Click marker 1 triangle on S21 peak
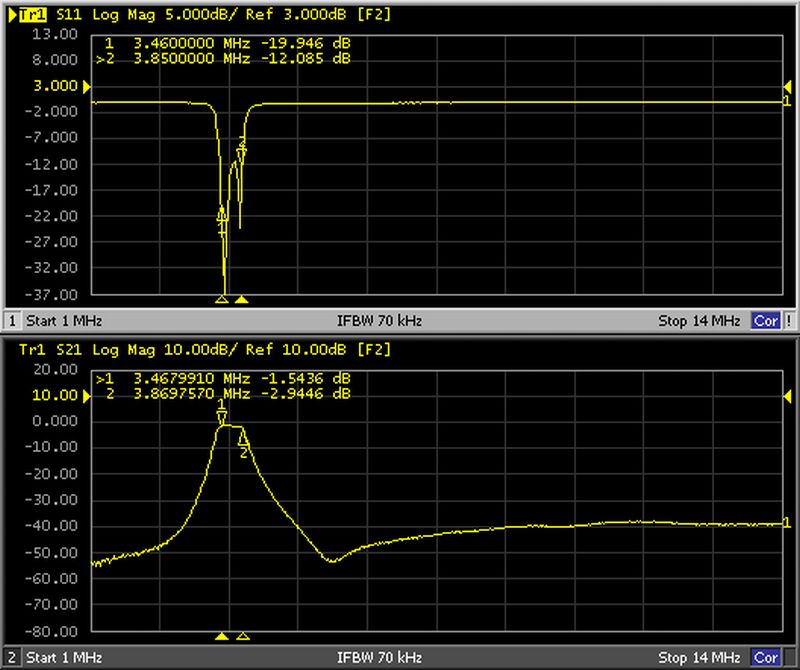 222,416
